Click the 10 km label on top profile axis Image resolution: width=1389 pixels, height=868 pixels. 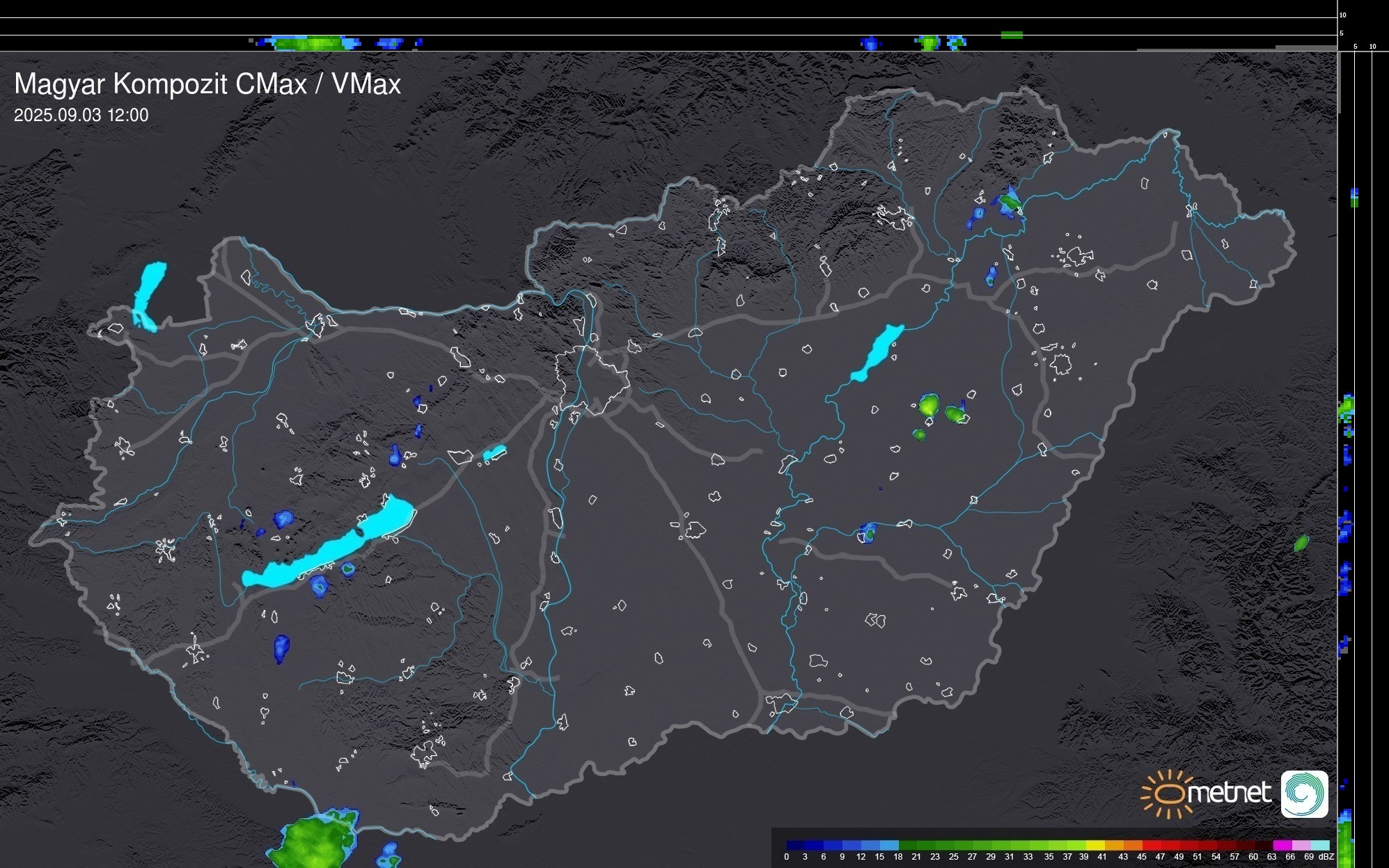pyautogui.click(x=1342, y=15)
